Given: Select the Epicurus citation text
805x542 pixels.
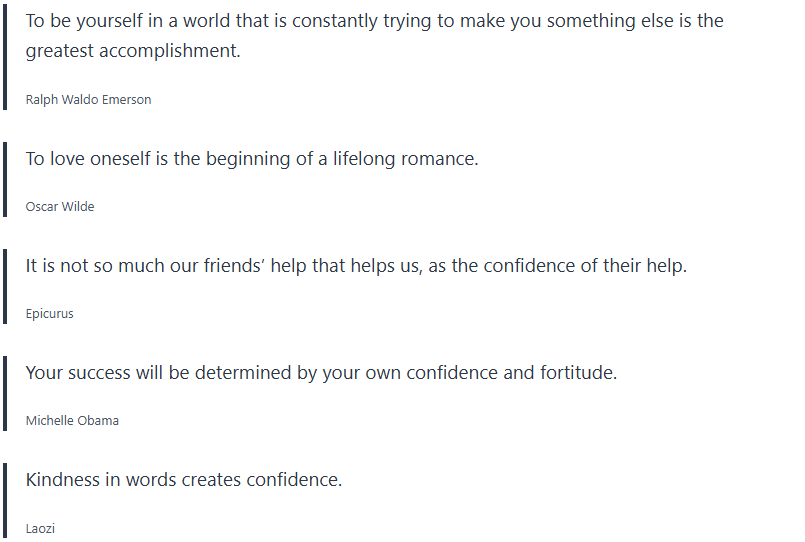Looking at the screenshot, I should 50,314.
